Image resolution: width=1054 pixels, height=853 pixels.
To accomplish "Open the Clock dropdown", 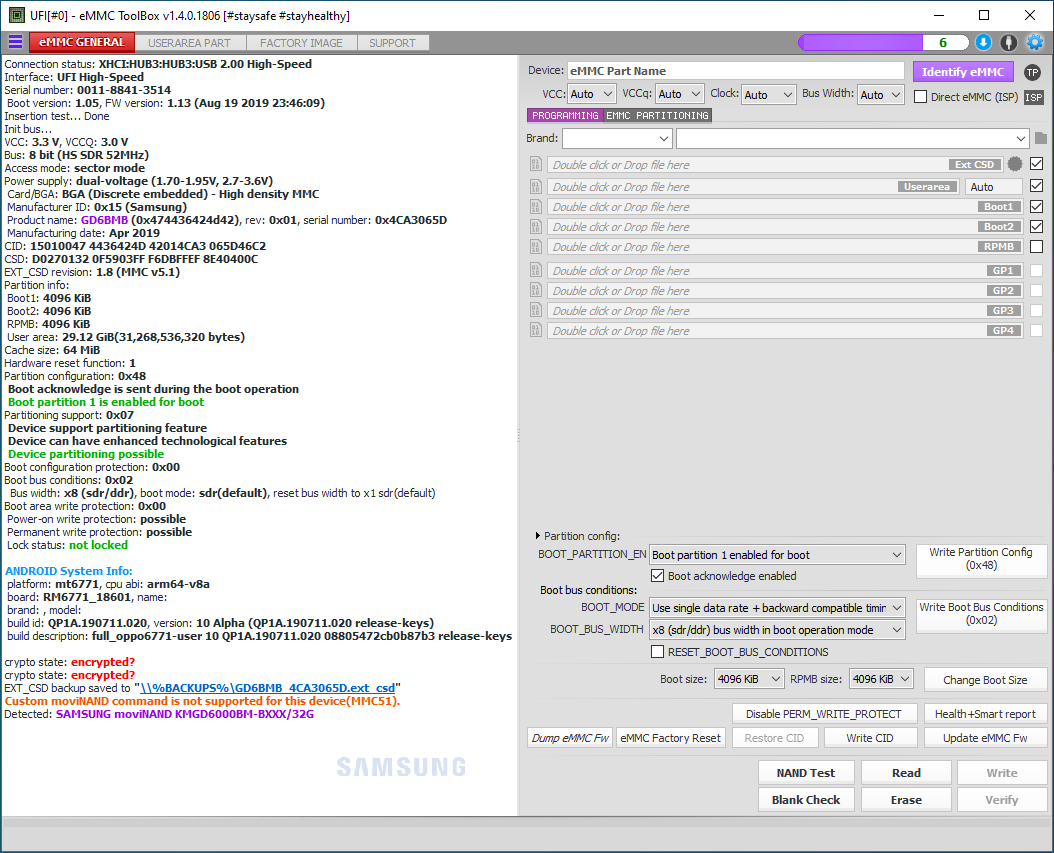I will coord(769,94).
